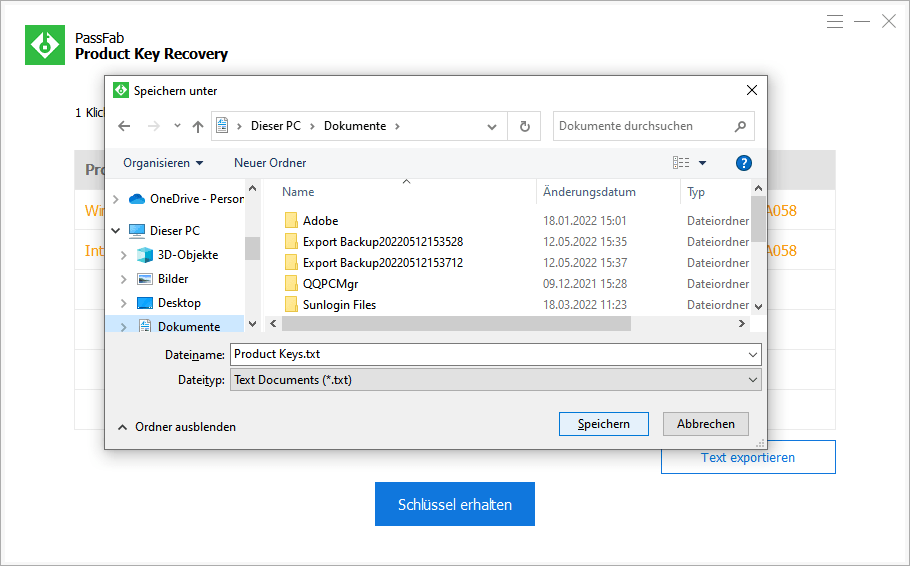This screenshot has height=566, width=910.
Task: Close the Speichern unter dialog
Action: click(x=752, y=90)
